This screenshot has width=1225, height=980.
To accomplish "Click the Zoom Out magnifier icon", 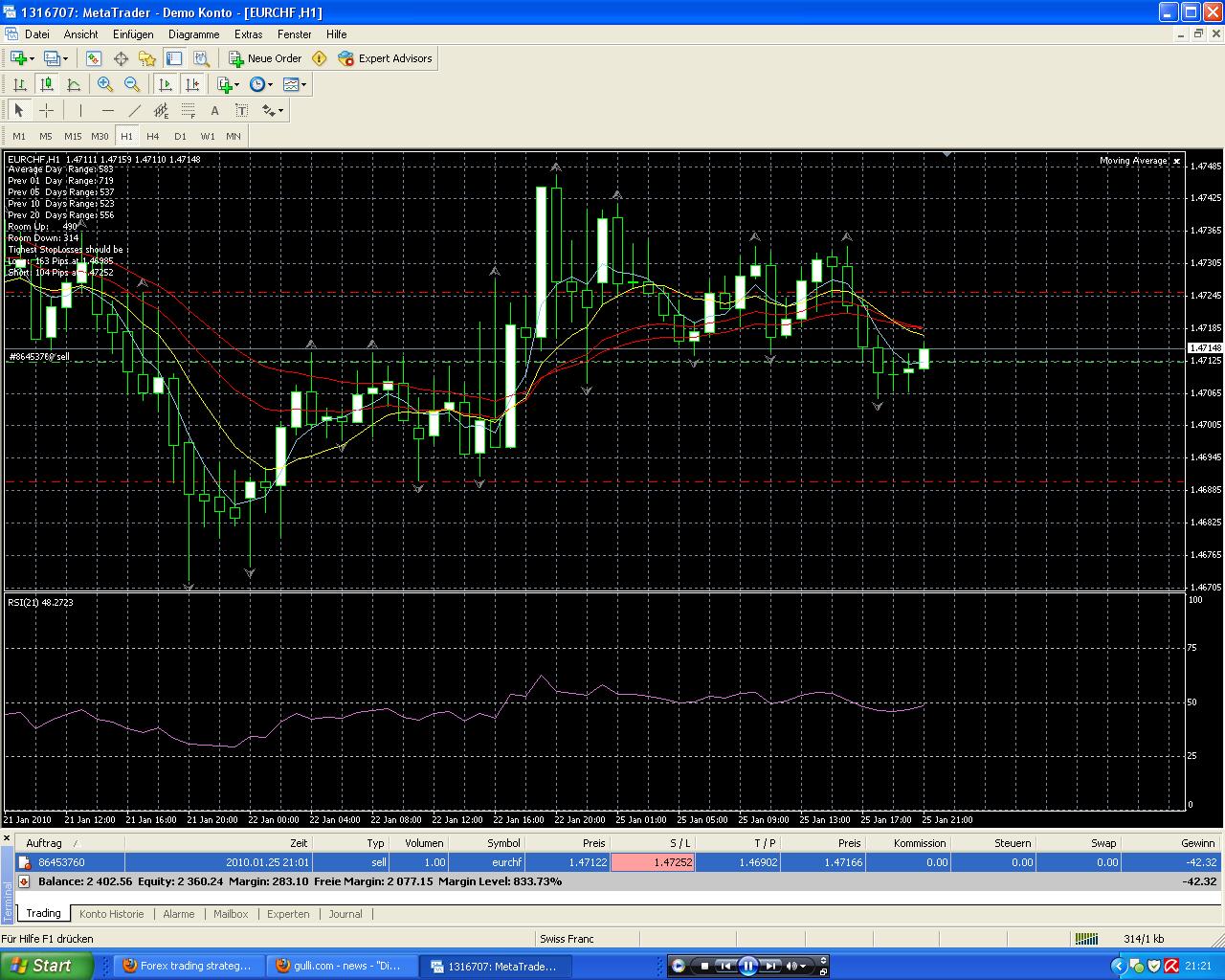I will 132,84.
